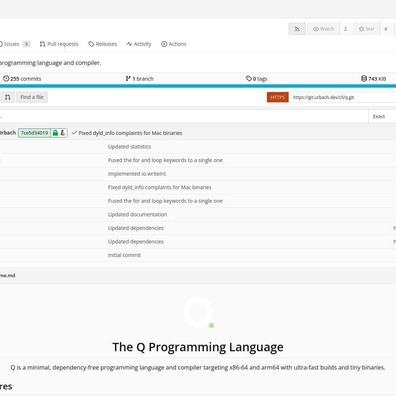
Task: Open 'Updated documentation' commit
Action: pyautogui.click(x=137, y=214)
